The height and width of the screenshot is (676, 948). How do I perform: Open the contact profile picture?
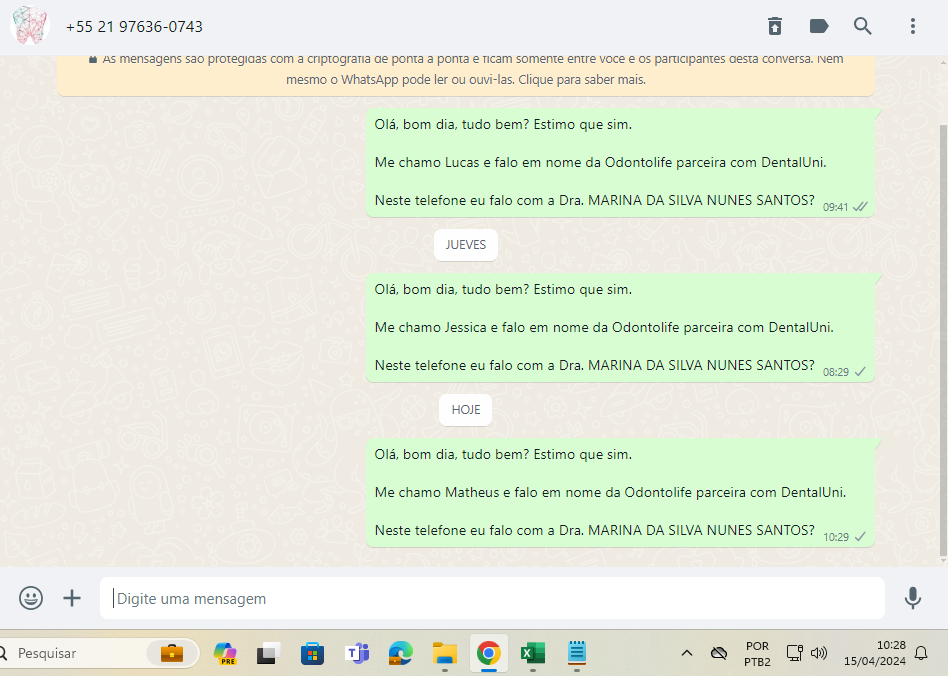(29, 25)
